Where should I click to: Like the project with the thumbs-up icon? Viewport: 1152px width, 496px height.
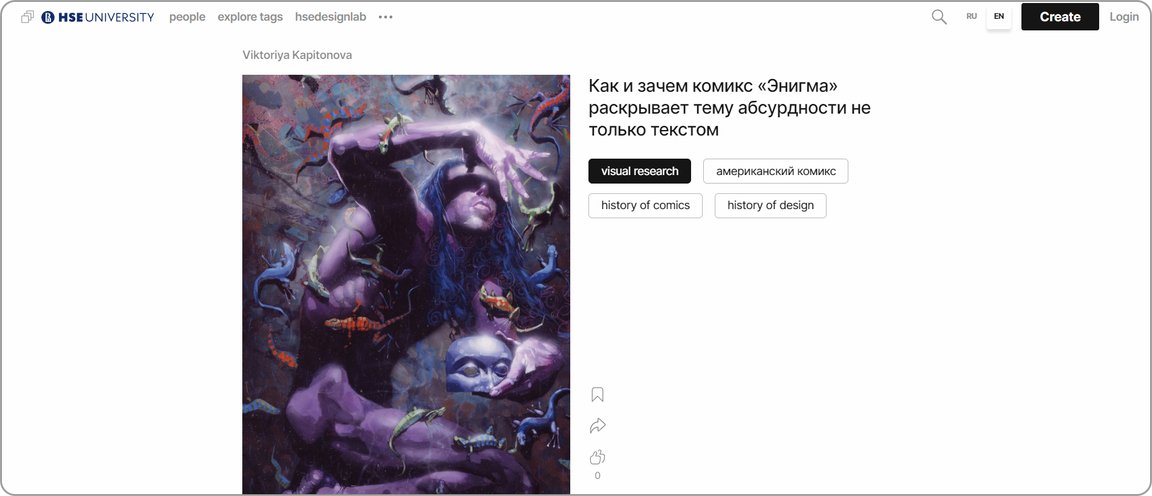coord(597,457)
